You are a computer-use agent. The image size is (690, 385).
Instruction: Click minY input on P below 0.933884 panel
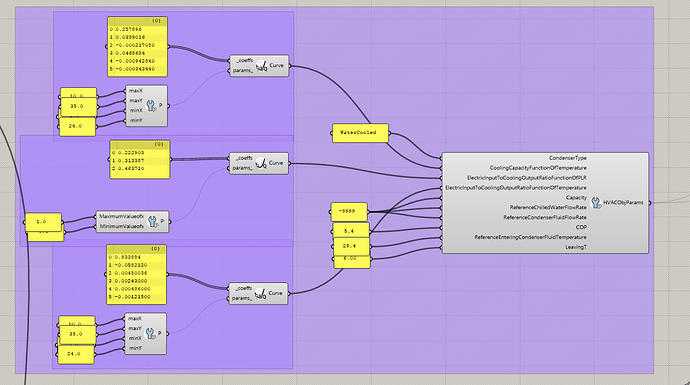click(x=135, y=348)
